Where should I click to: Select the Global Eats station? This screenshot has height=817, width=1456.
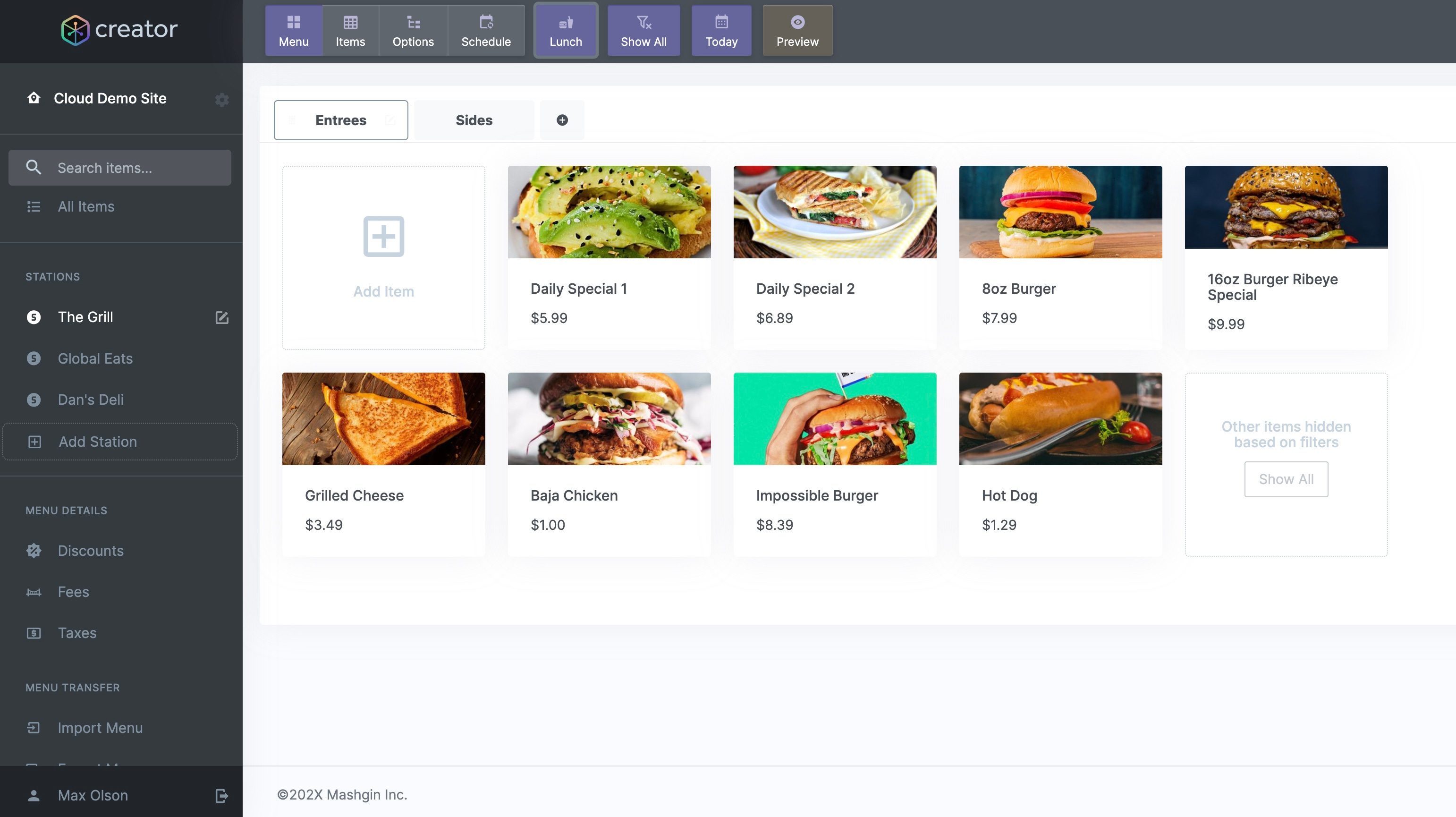tap(95, 358)
